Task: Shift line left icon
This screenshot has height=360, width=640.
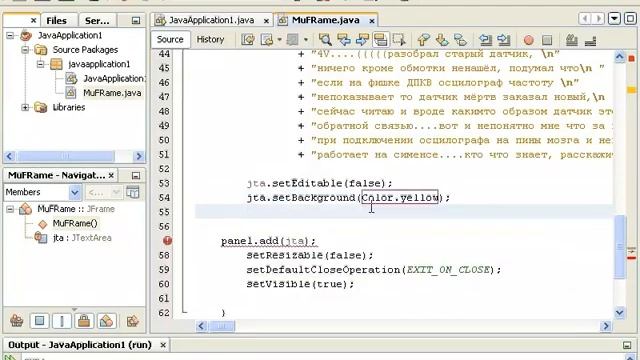Action: 485,40
